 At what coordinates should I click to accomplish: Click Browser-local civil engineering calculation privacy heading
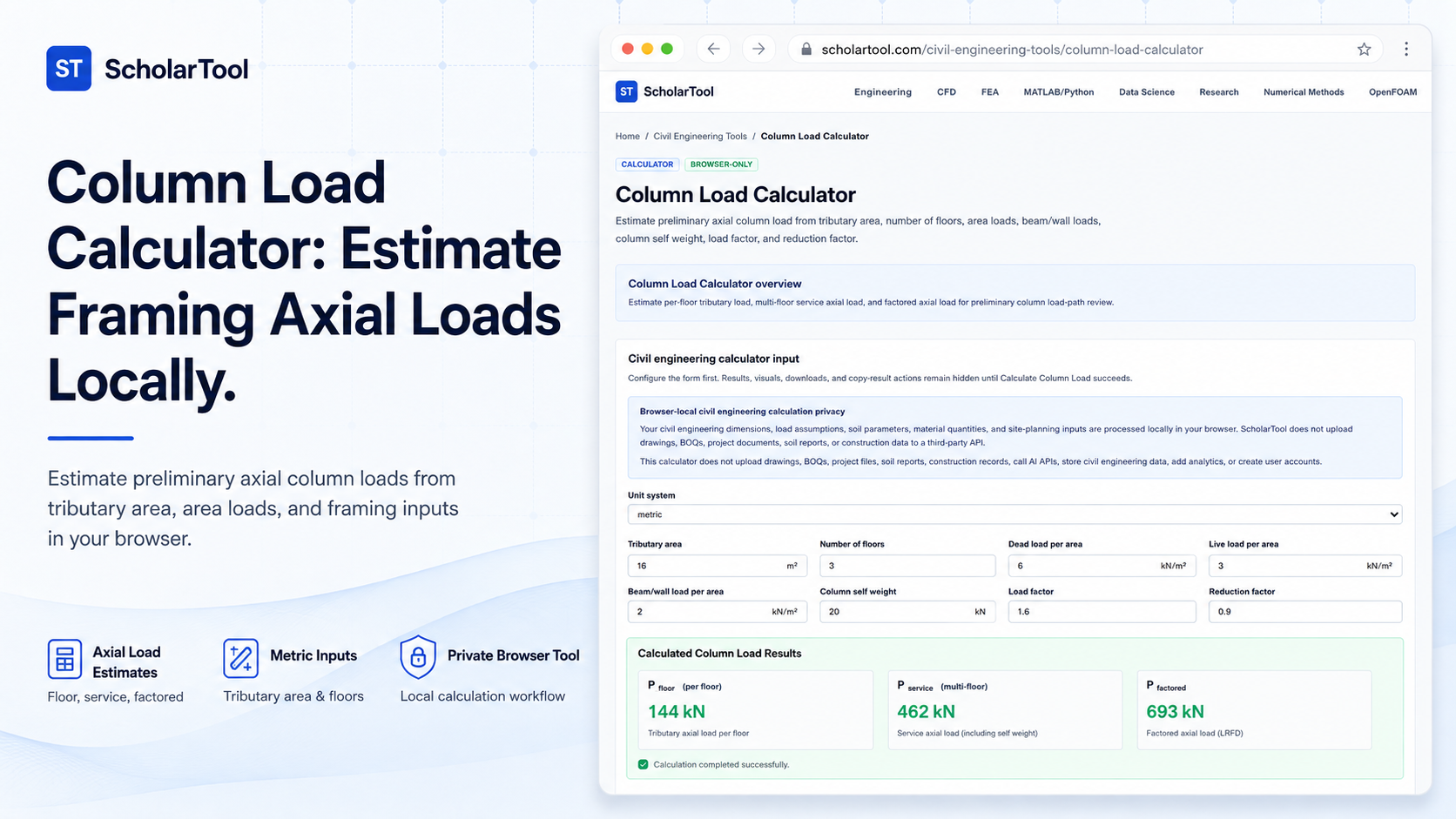[x=742, y=412]
